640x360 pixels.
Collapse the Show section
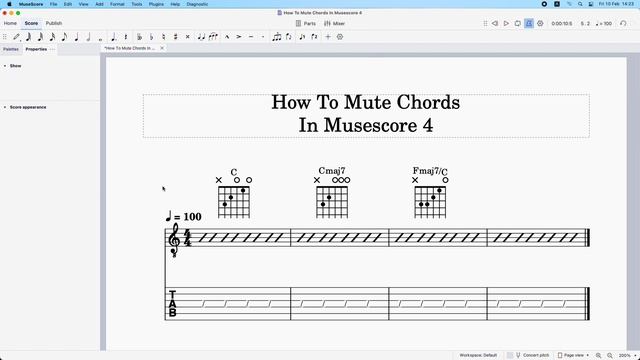(5, 66)
